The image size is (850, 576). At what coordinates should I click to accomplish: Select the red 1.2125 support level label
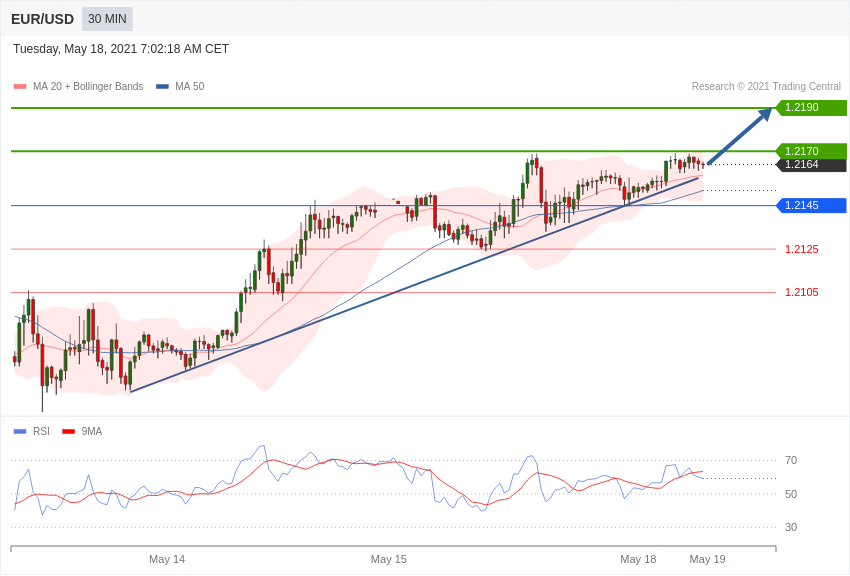(x=801, y=249)
